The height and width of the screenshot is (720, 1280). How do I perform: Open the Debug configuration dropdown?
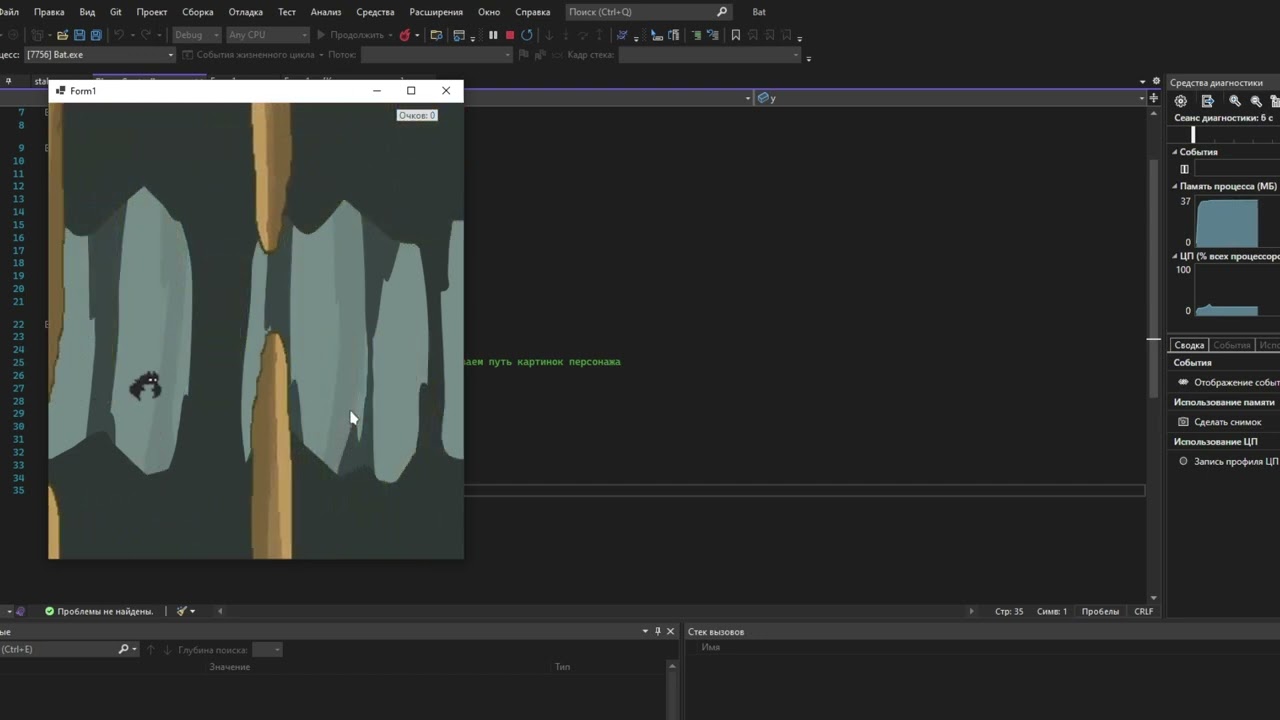pyautogui.click(x=196, y=35)
